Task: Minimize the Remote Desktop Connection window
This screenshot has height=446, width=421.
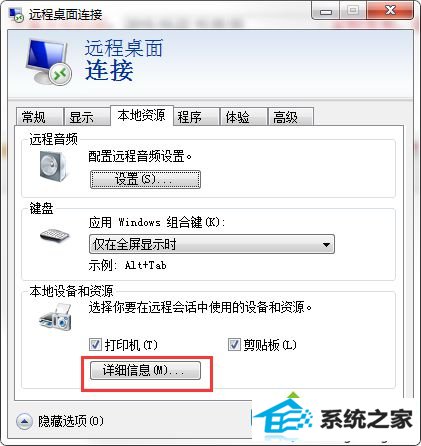Action: coord(326,11)
